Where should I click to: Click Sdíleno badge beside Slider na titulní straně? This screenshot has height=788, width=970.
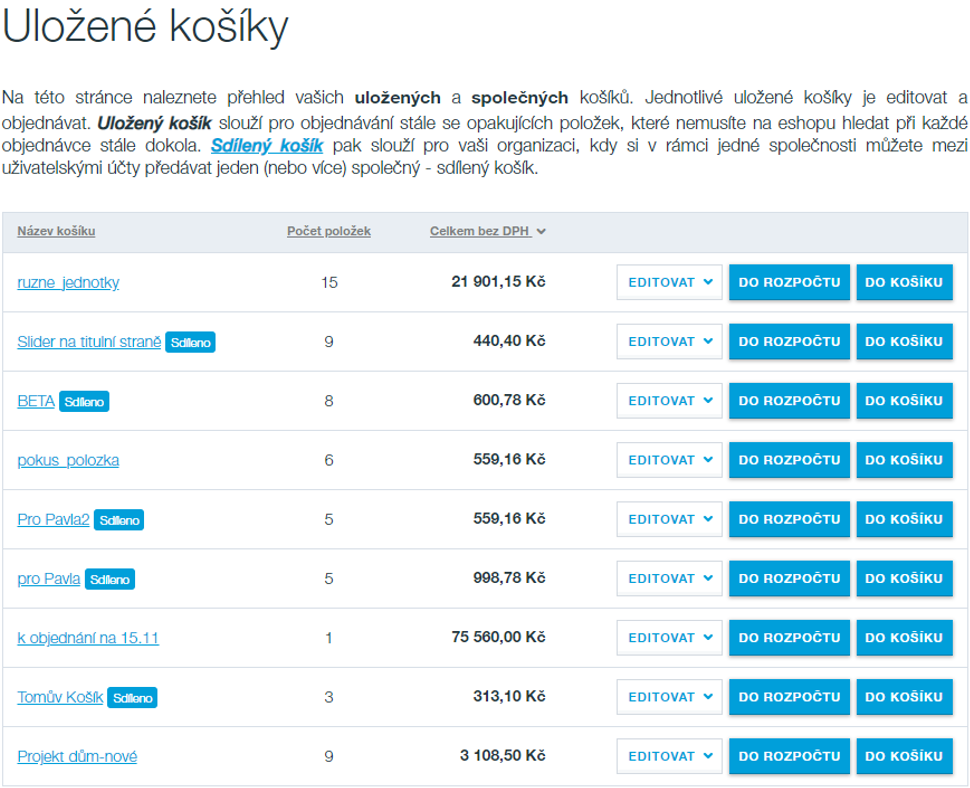click(190, 342)
